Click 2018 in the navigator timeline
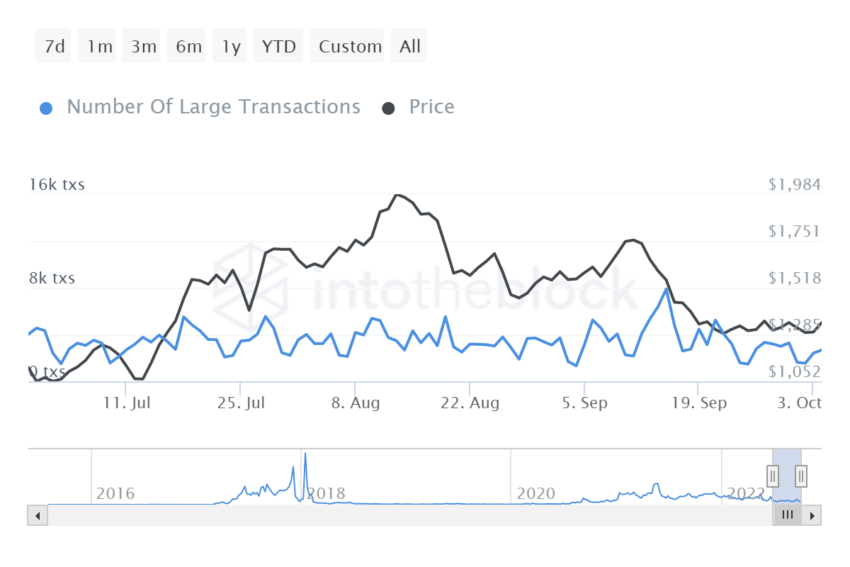This screenshot has width=850, height=567. tap(325, 493)
